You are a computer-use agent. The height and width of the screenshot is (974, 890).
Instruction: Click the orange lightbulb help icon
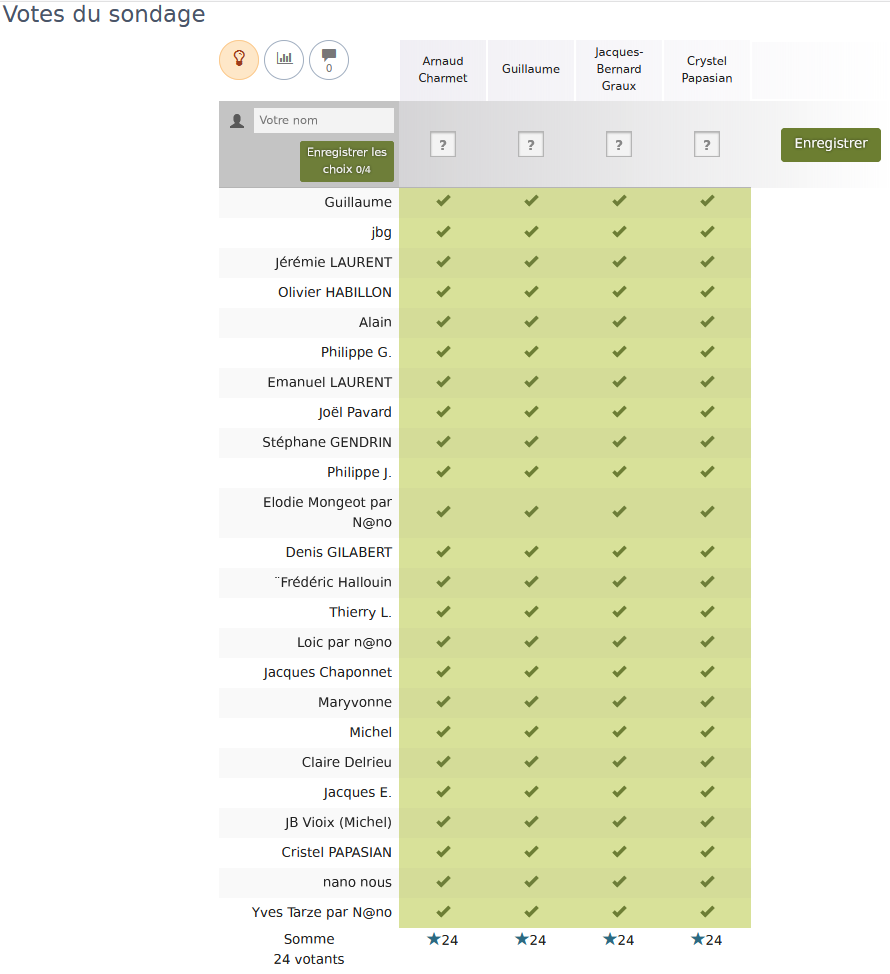pos(238,60)
